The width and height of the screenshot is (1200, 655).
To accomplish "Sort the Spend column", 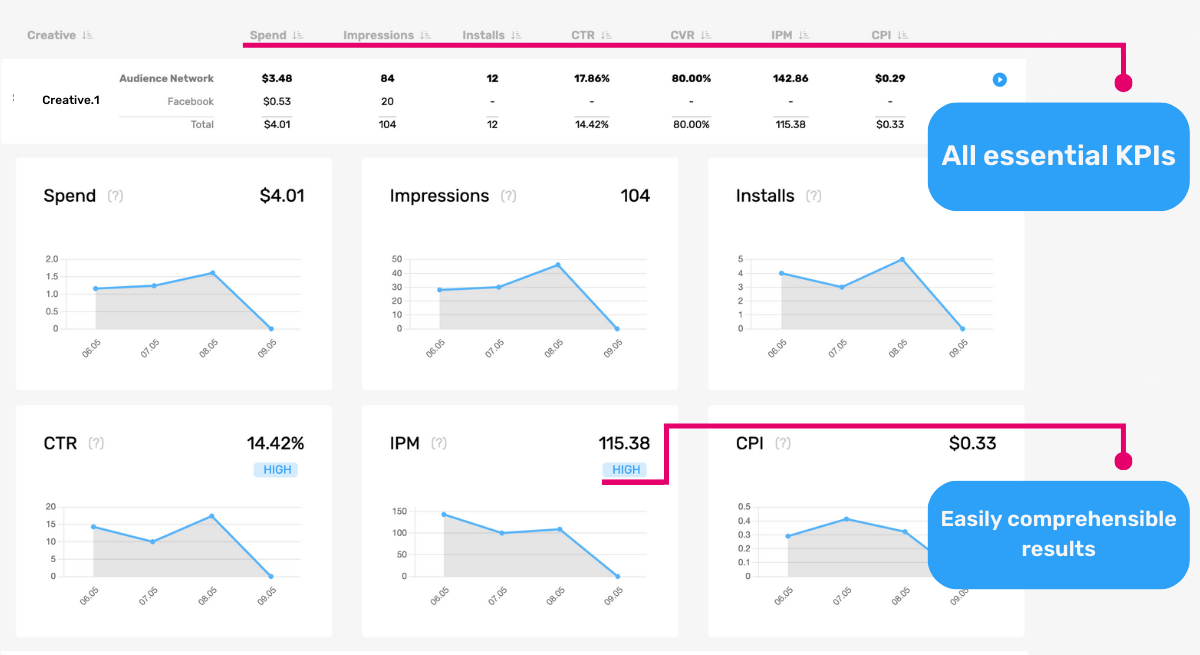I will pyautogui.click(x=297, y=34).
